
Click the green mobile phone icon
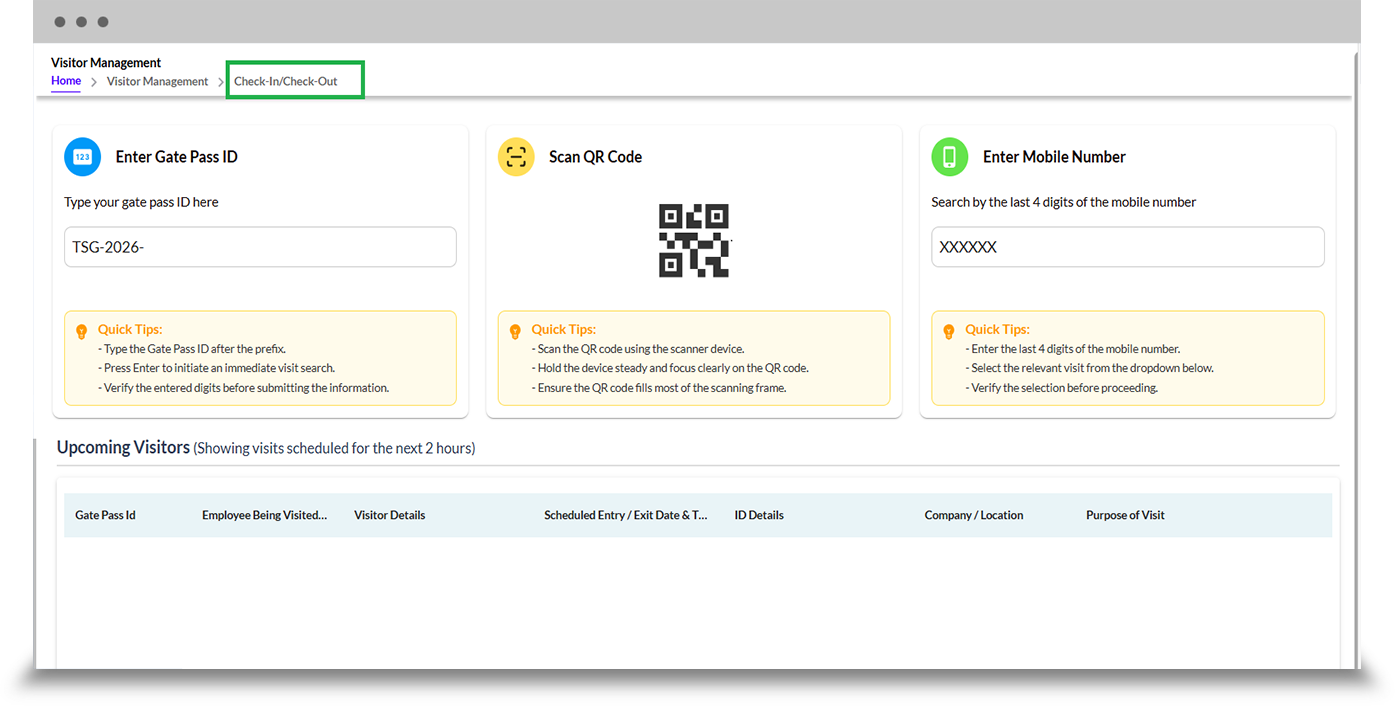[x=950, y=157]
